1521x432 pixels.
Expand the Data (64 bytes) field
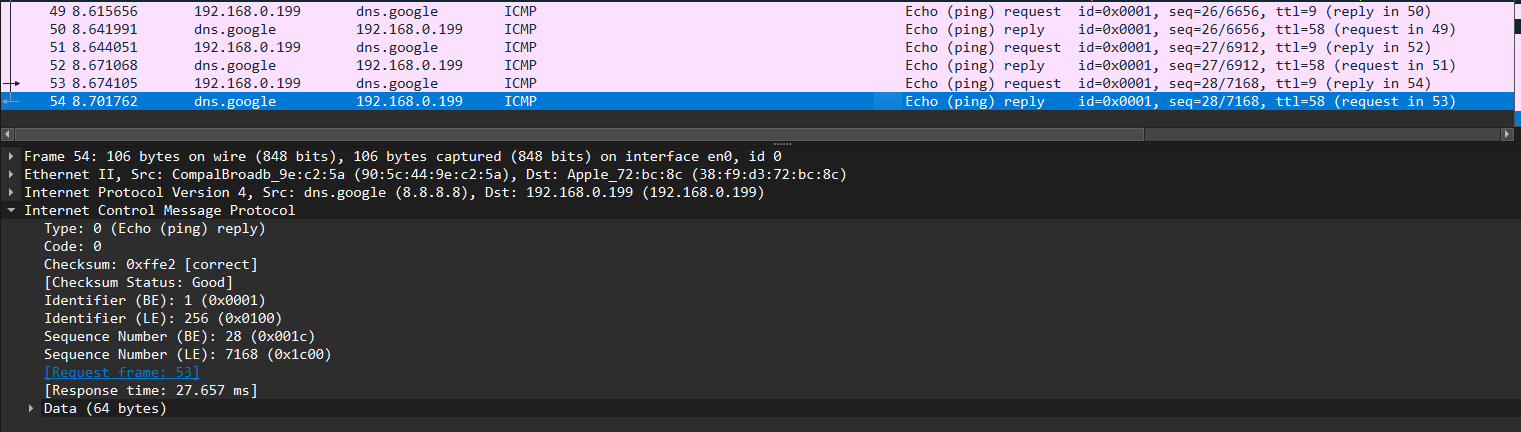click(x=31, y=409)
